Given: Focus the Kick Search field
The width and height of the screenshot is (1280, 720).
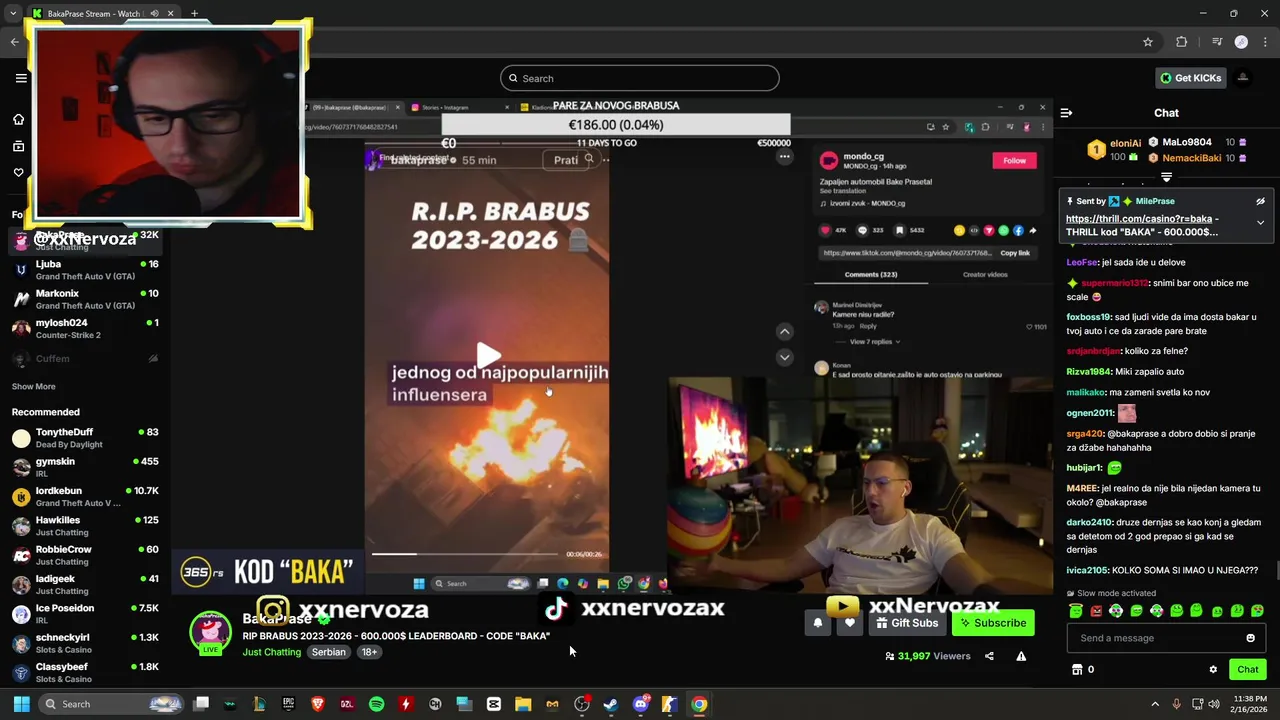Looking at the screenshot, I should [639, 78].
